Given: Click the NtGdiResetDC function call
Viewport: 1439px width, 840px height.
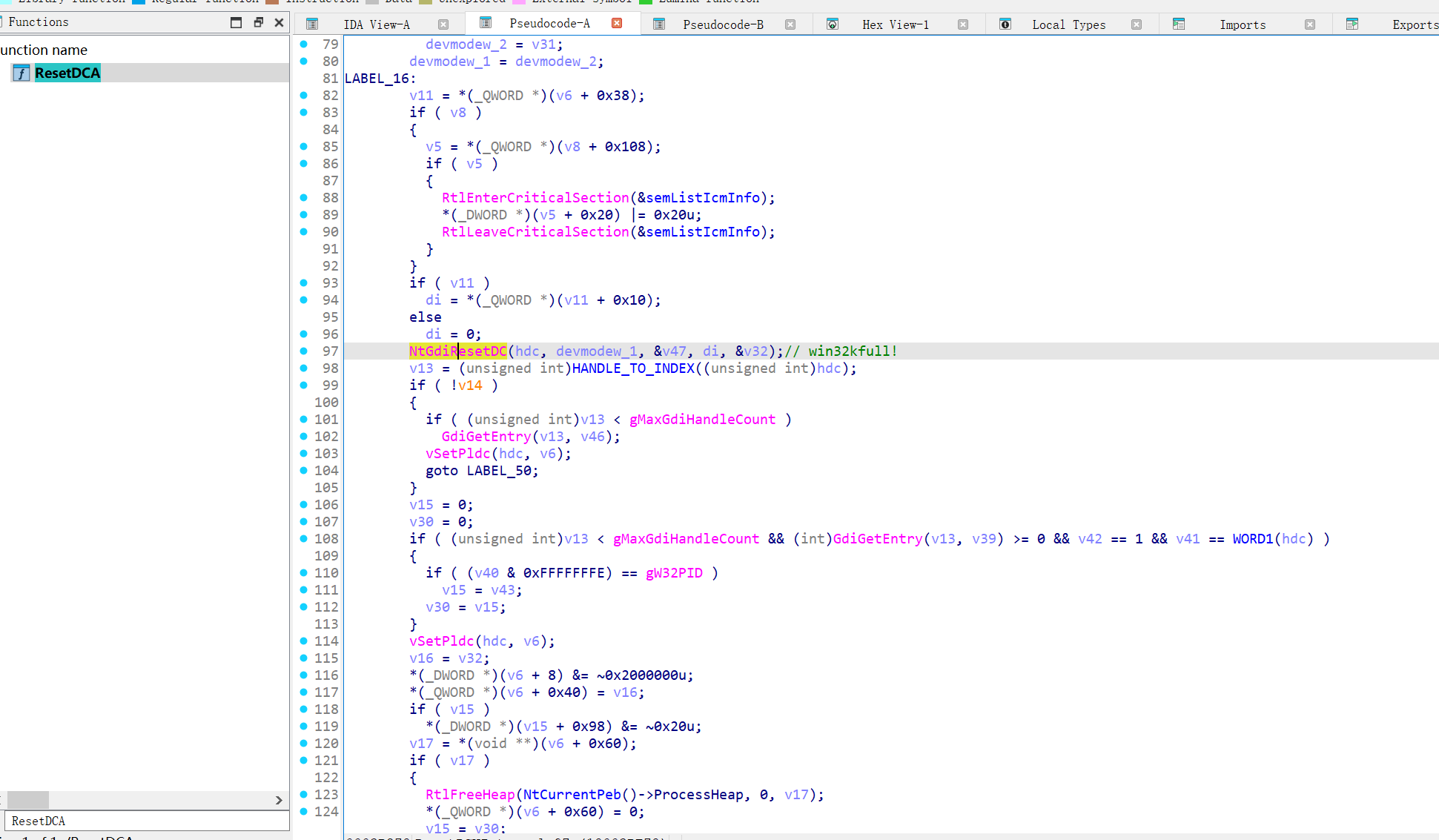Looking at the screenshot, I should (x=457, y=351).
